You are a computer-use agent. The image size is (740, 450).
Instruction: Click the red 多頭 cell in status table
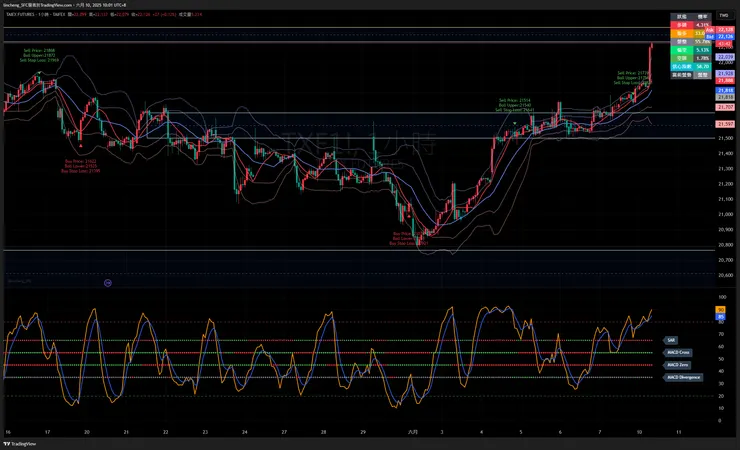(681, 25)
